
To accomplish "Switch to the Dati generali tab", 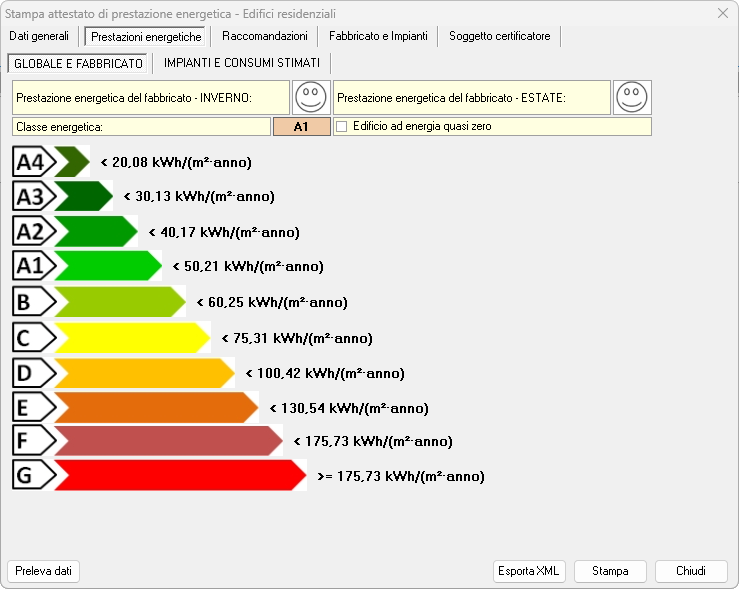I will pyautogui.click(x=39, y=36).
